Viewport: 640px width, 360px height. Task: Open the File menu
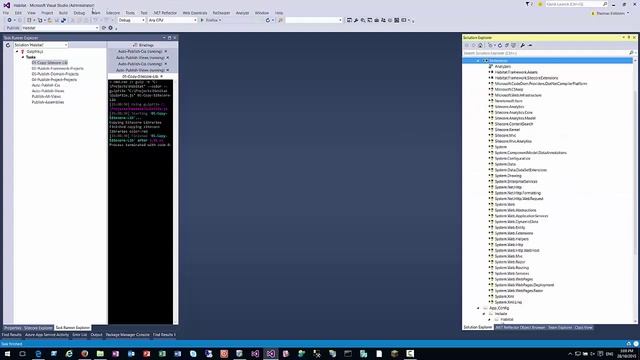click(6, 13)
